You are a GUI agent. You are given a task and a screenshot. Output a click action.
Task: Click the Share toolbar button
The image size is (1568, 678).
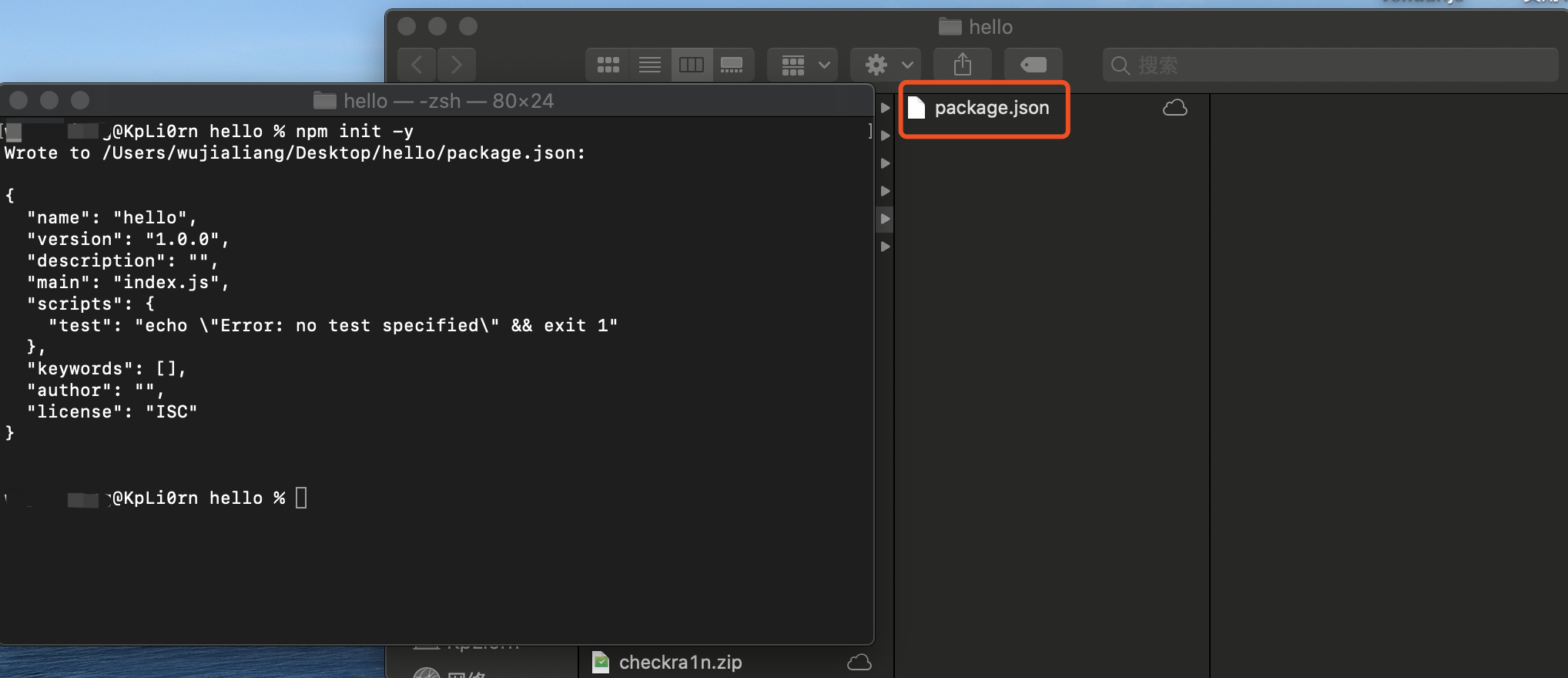click(963, 65)
